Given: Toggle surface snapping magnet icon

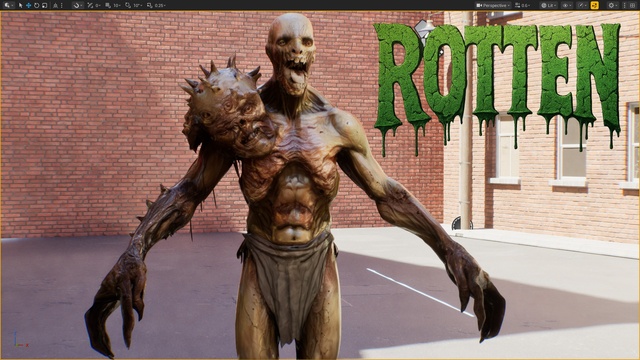Looking at the screenshot, I should pyautogui.click(x=77, y=5).
